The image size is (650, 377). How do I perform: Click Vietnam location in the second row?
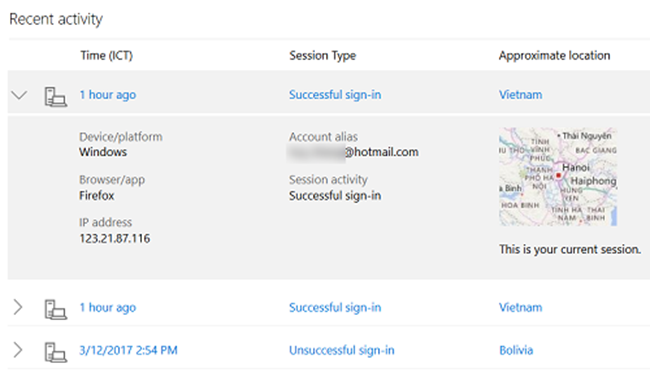click(x=521, y=307)
